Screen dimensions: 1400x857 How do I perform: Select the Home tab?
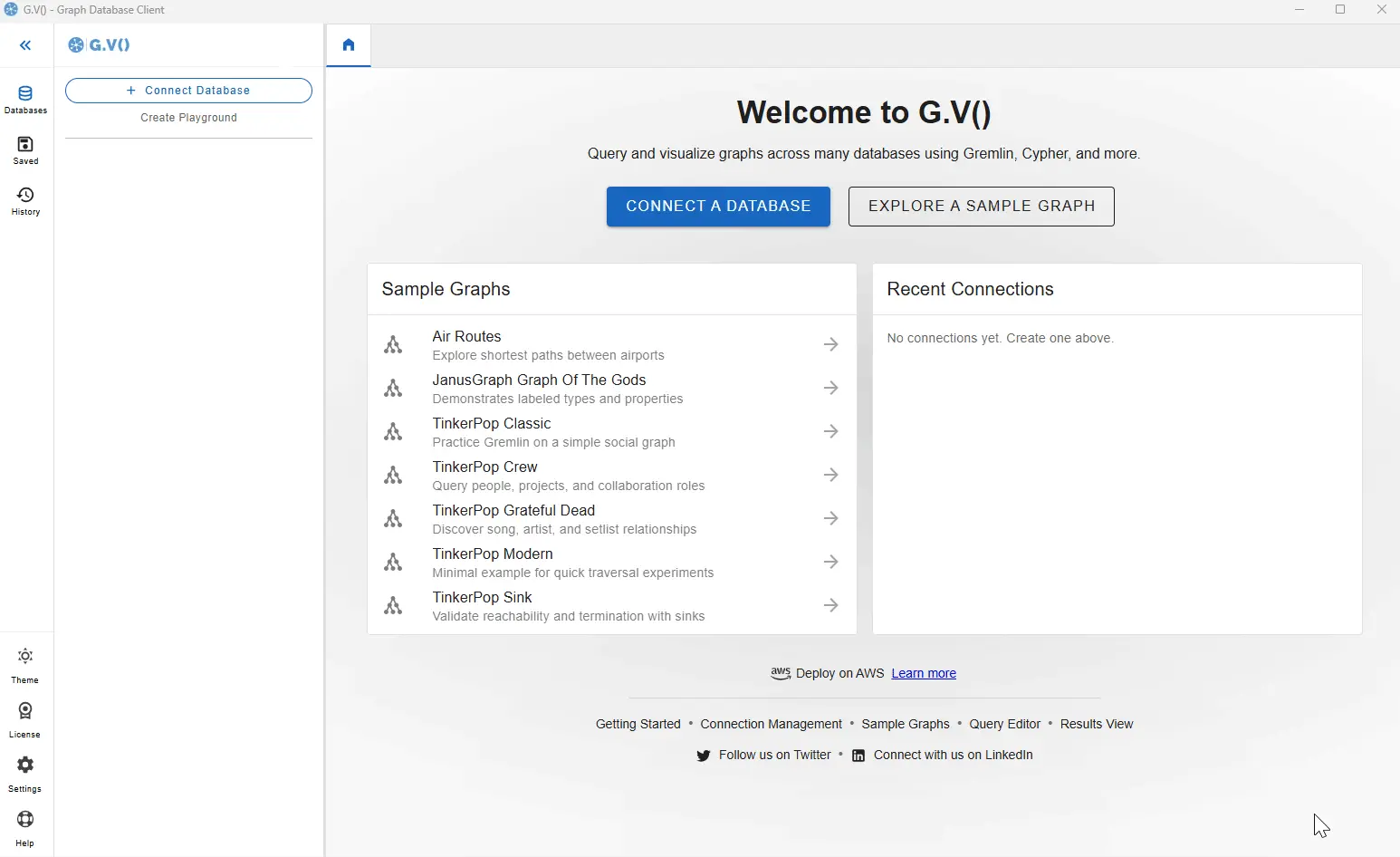[349, 43]
